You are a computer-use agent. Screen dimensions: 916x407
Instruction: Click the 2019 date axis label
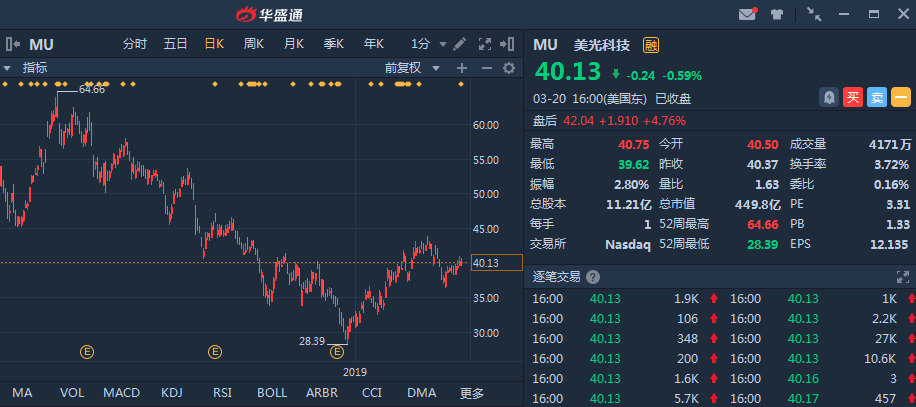(355, 372)
